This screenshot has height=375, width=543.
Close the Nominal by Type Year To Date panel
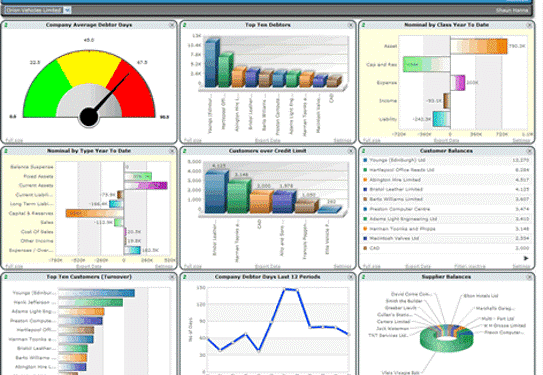pos(171,151)
